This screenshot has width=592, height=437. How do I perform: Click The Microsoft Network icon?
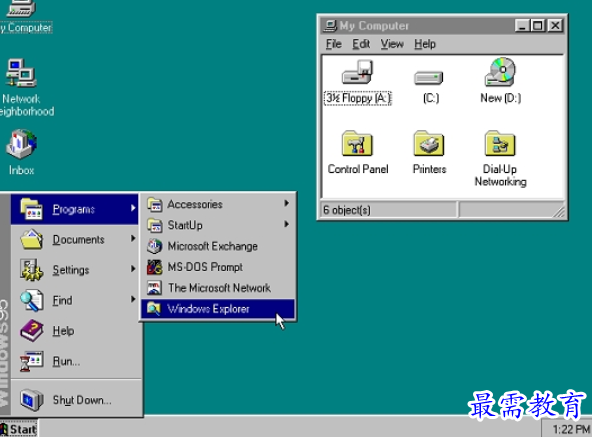[x=155, y=288]
